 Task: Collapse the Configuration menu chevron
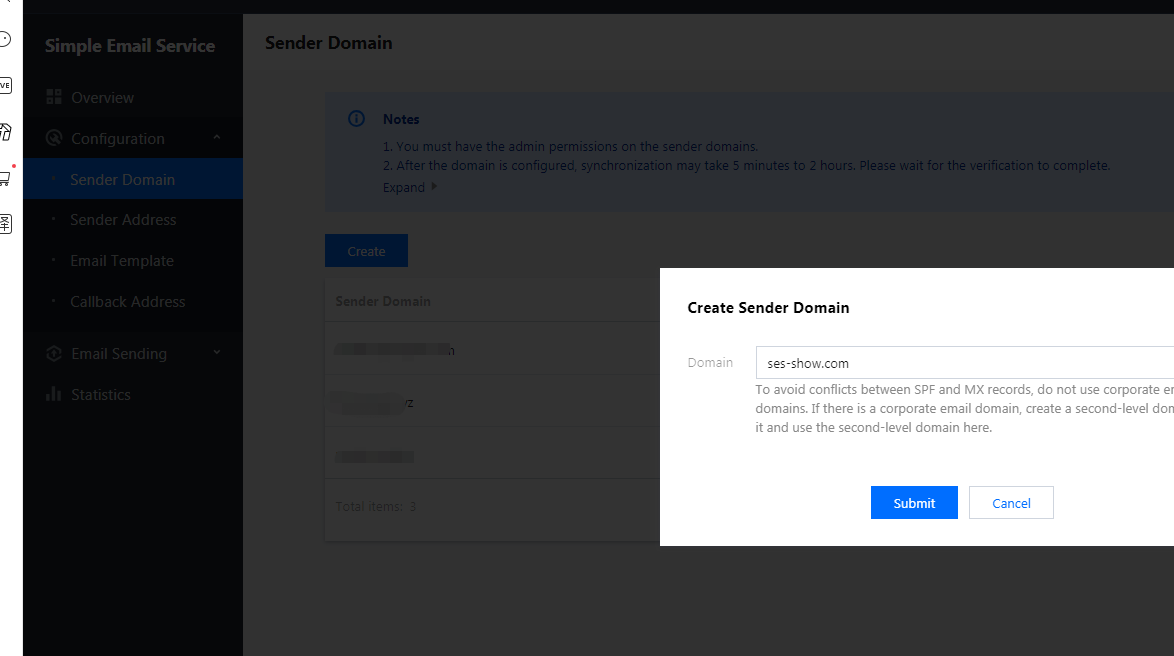click(217, 138)
